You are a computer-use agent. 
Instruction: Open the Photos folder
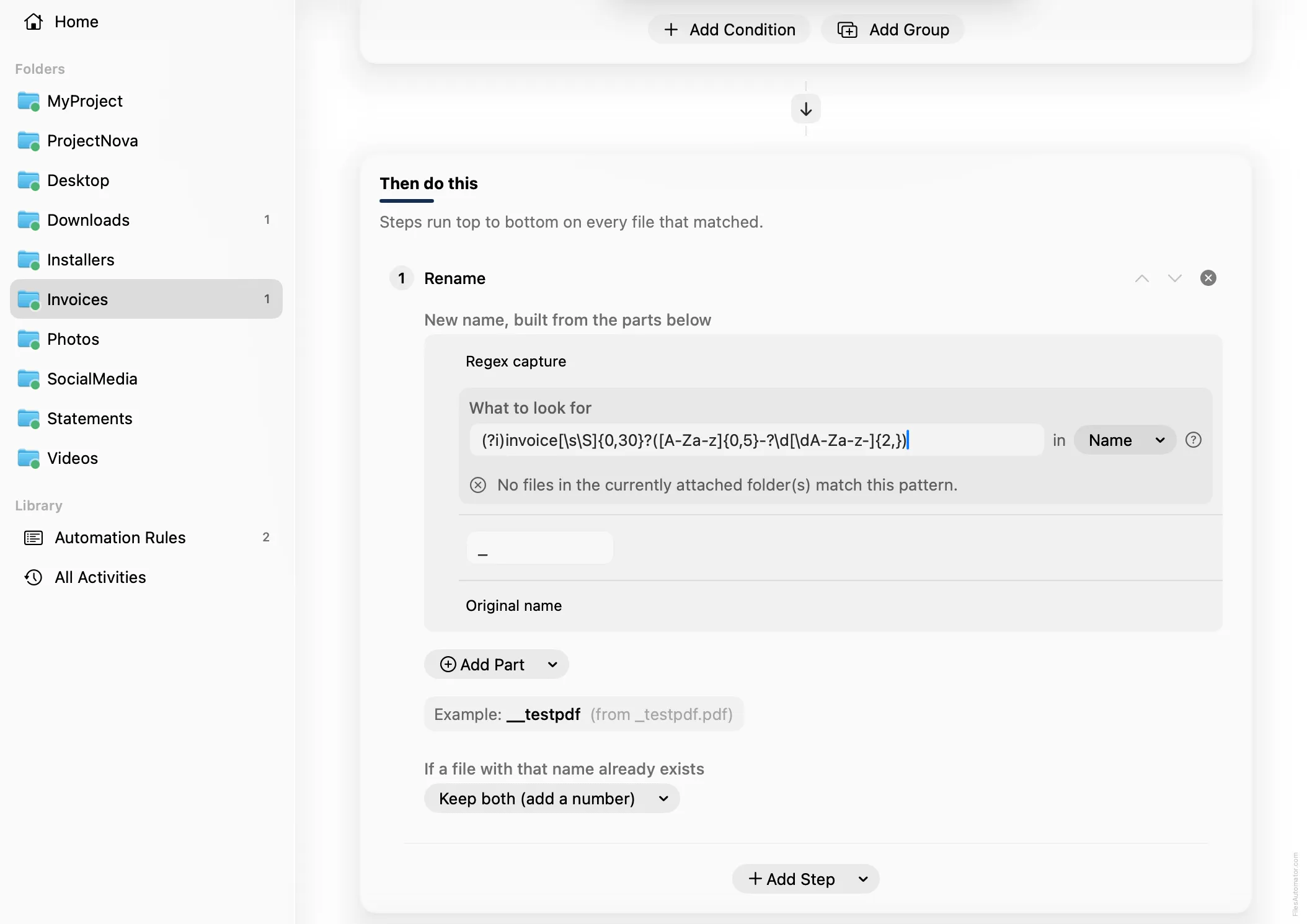tap(146, 339)
